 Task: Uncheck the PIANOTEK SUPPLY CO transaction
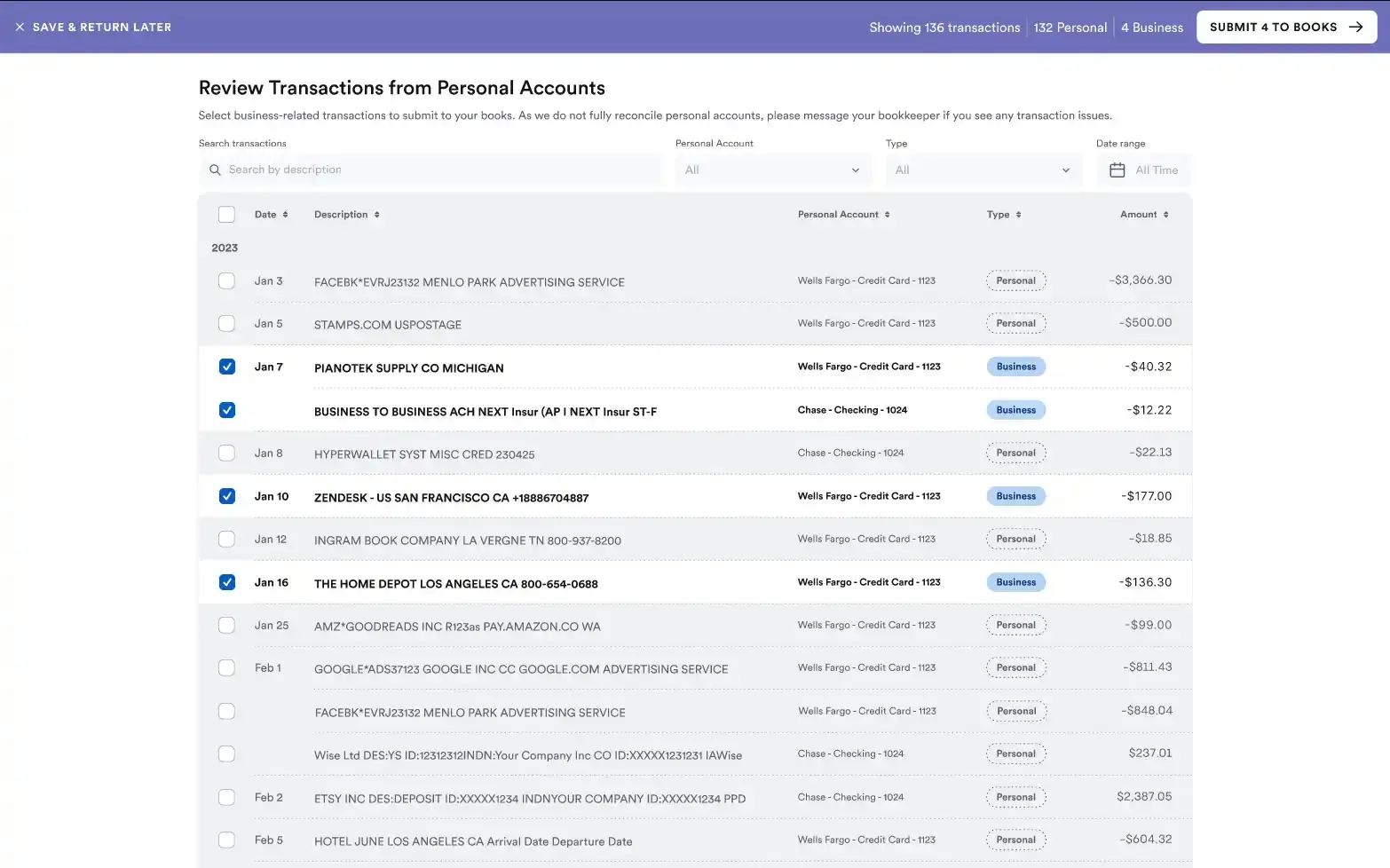point(226,366)
